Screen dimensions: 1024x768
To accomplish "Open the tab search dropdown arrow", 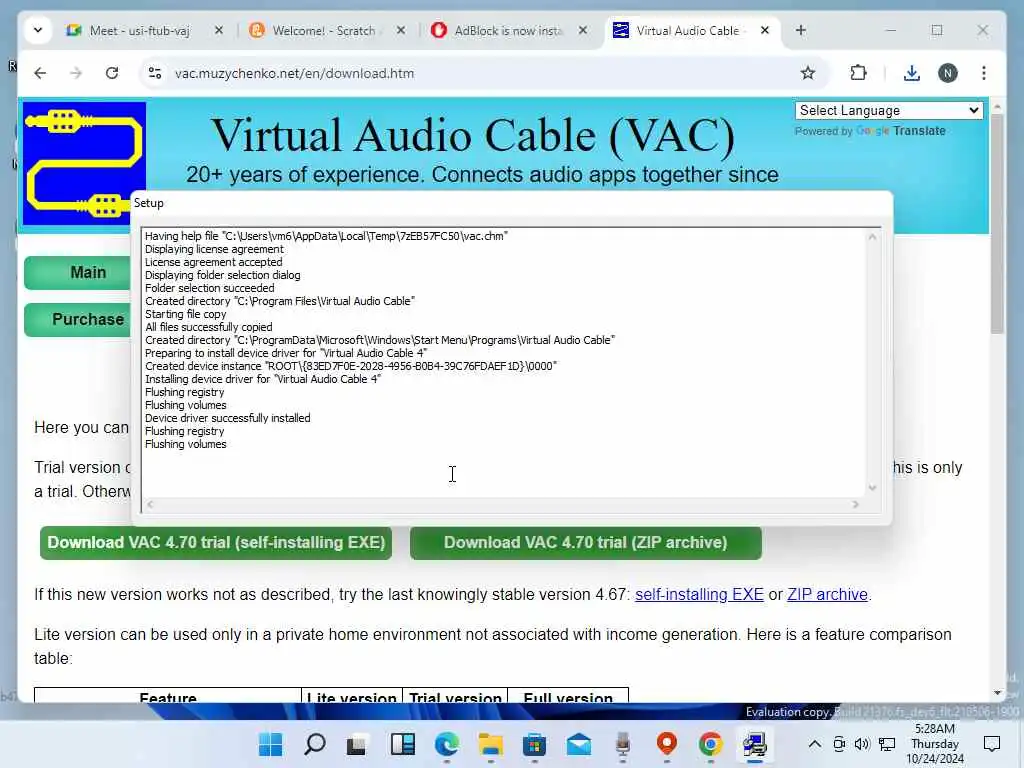I will (38, 30).
